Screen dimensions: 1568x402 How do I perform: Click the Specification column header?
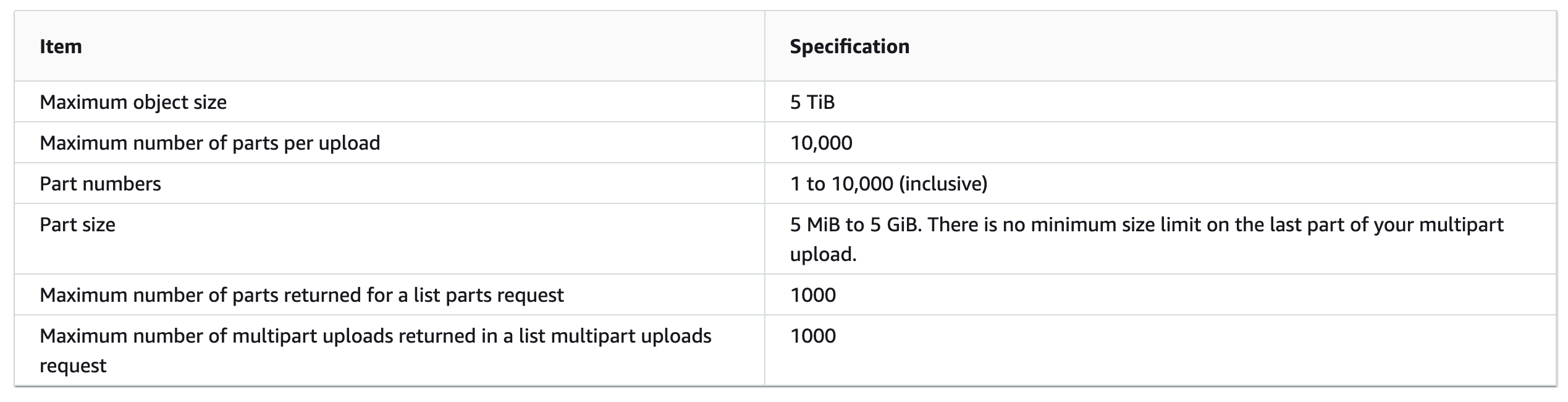[849, 46]
